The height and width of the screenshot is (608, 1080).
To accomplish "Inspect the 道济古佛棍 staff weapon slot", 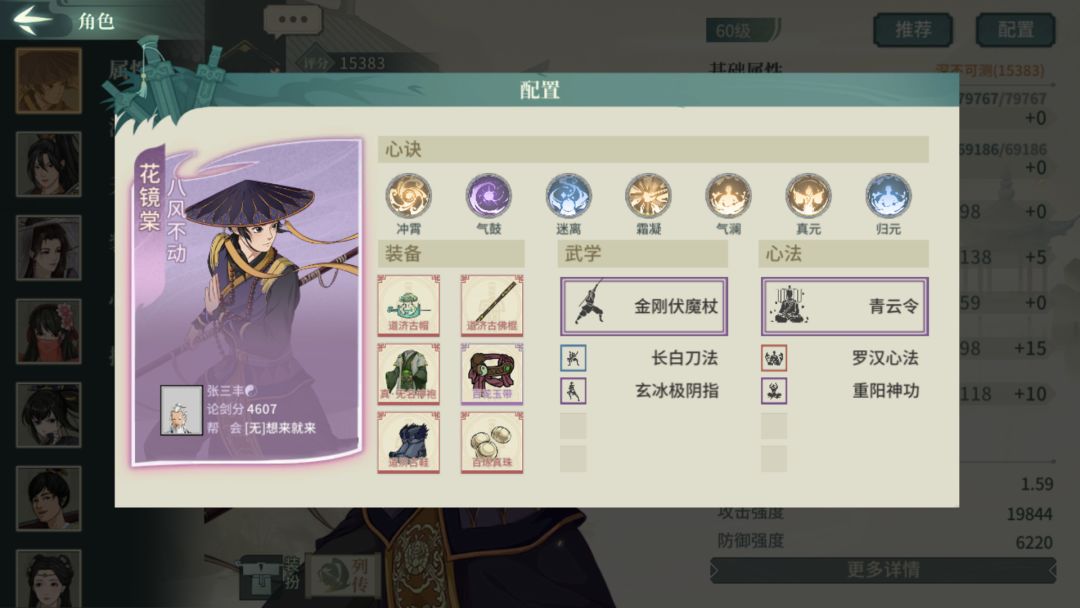I will click(492, 305).
